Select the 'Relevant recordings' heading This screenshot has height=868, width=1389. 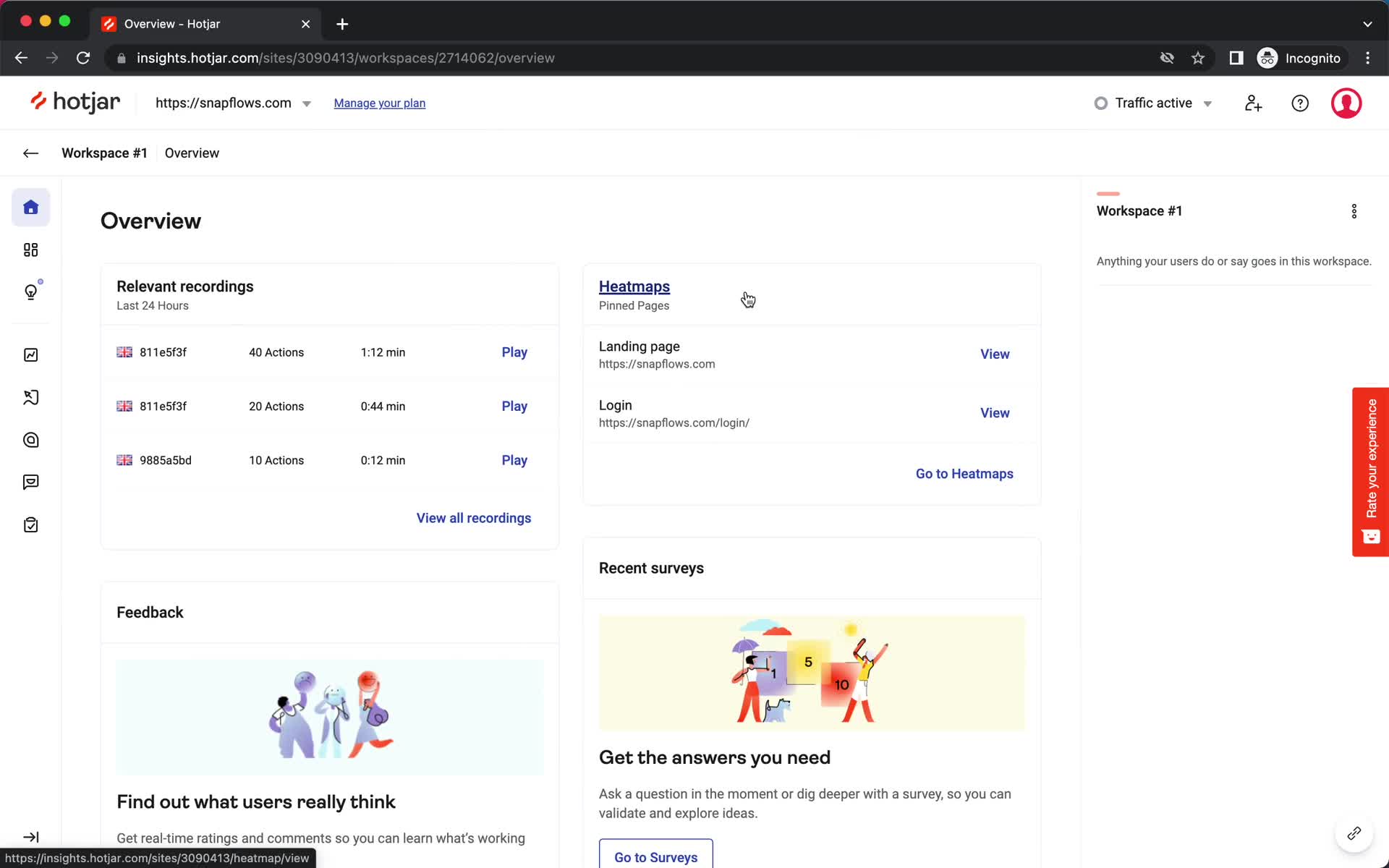click(185, 286)
